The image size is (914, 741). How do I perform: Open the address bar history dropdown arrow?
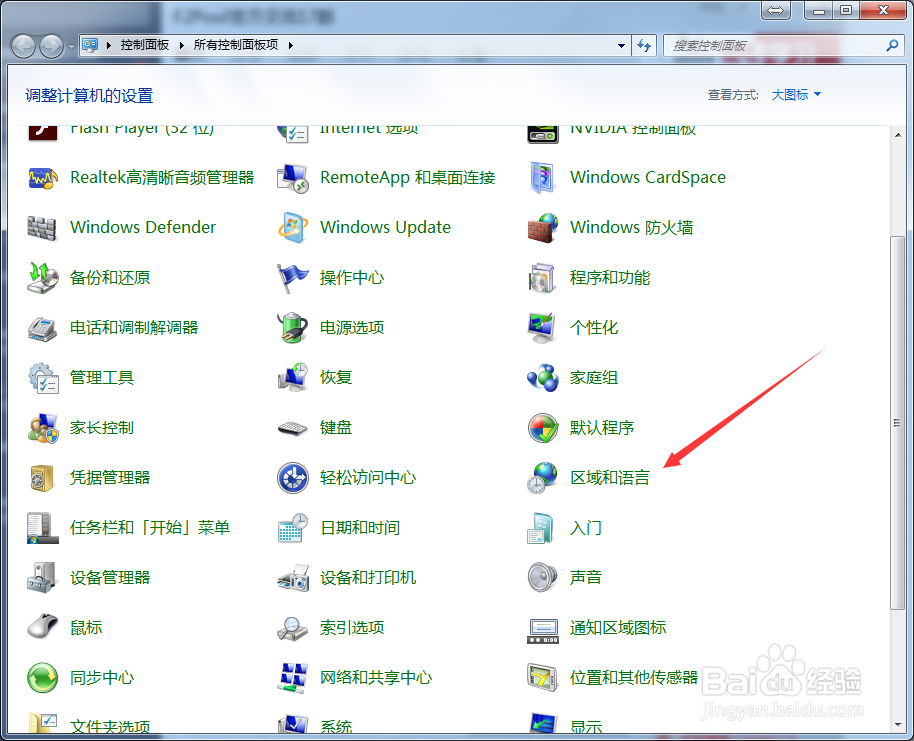coord(621,45)
